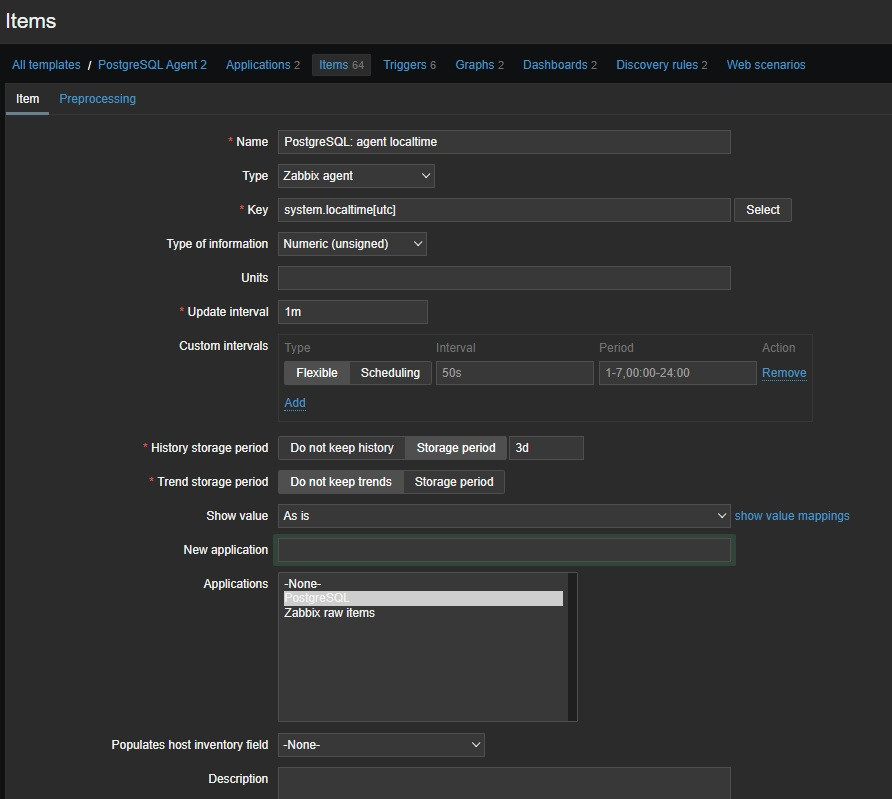Viewport: 892px width, 799px height.
Task: Choose Do not keep history option
Action: click(x=341, y=448)
